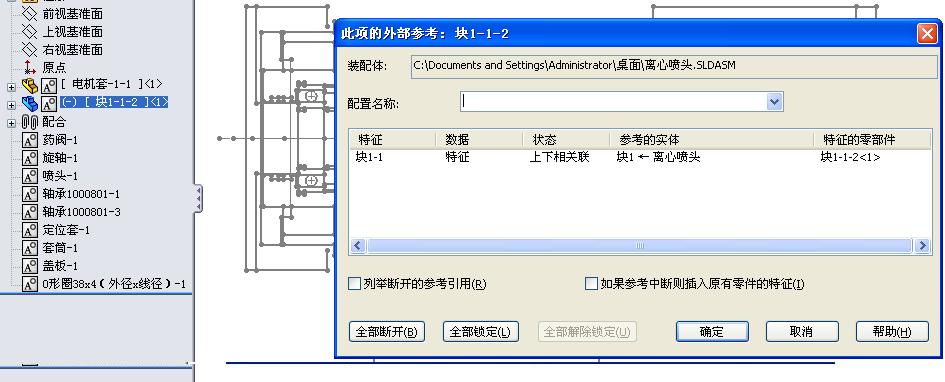Screen dimensions: 945x382
Task: Click the 全部断开 button
Action: click(x=387, y=331)
